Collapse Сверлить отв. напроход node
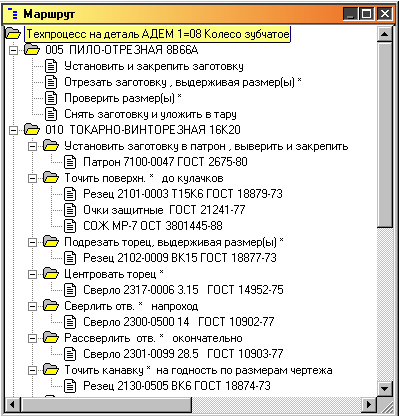This screenshot has height=416, width=399. coord(32,306)
